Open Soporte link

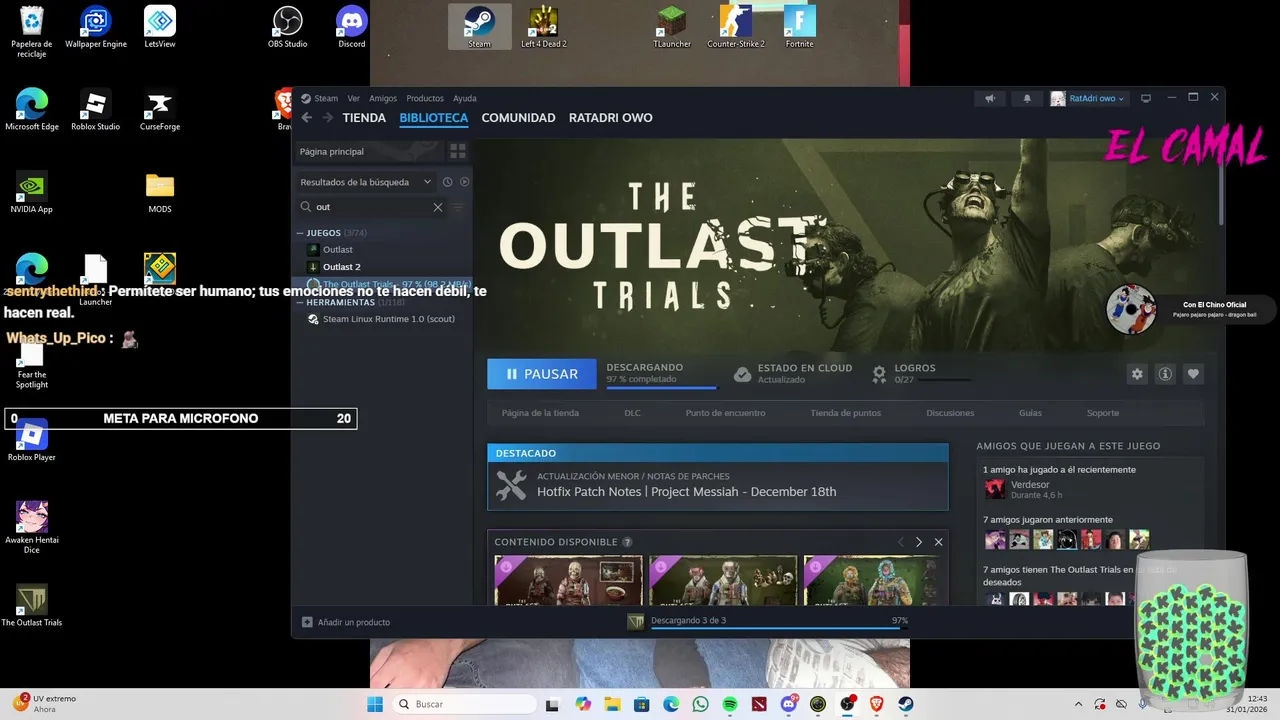point(1103,413)
